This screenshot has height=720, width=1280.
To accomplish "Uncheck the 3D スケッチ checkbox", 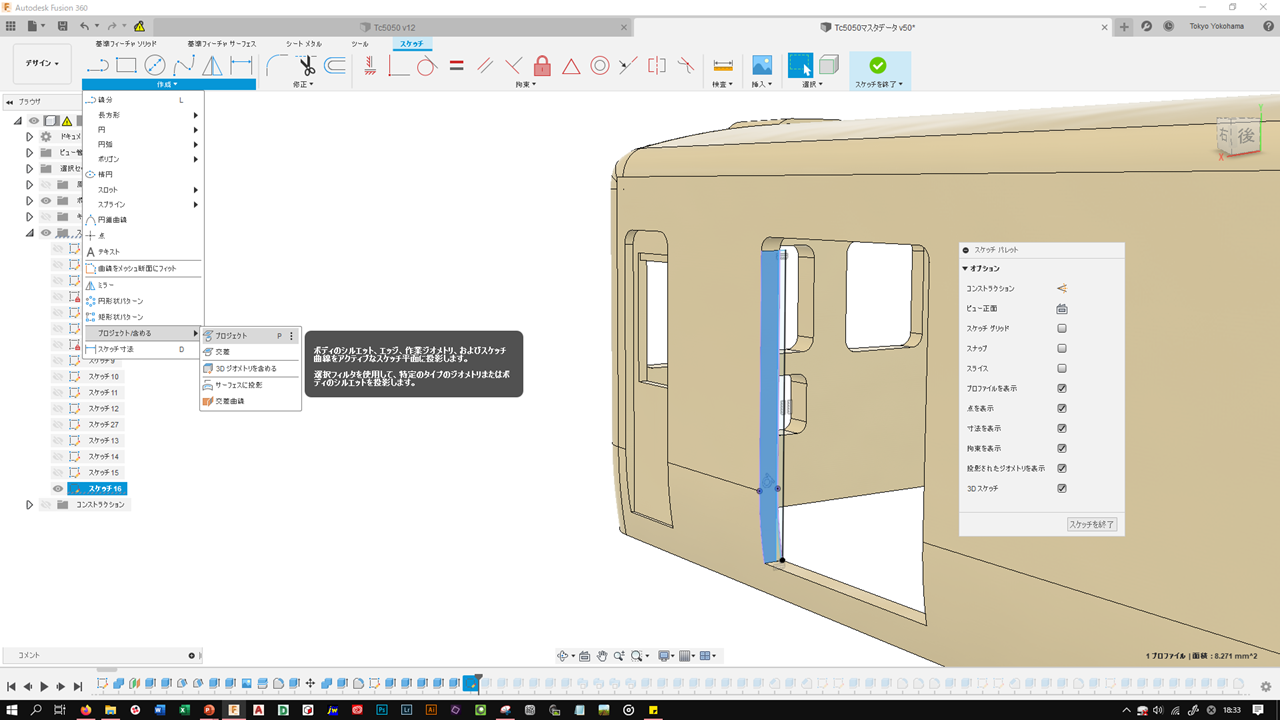I will [x=1062, y=488].
